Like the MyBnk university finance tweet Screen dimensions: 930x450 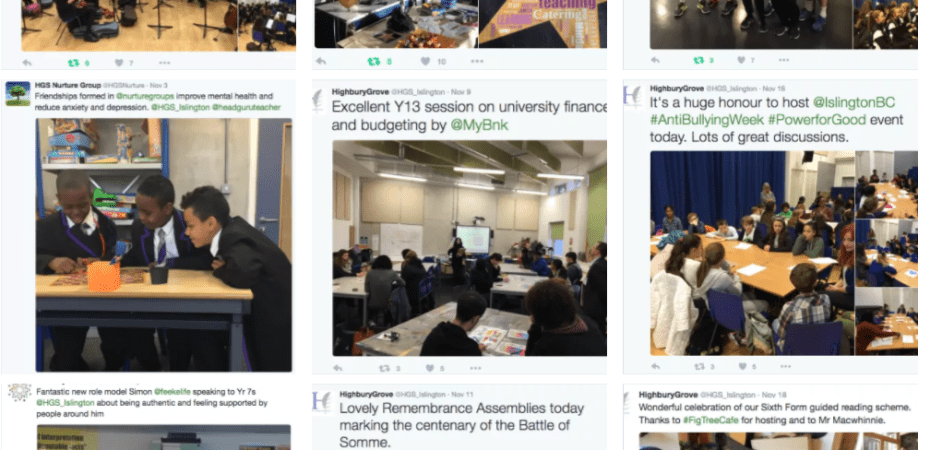[x=430, y=368]
